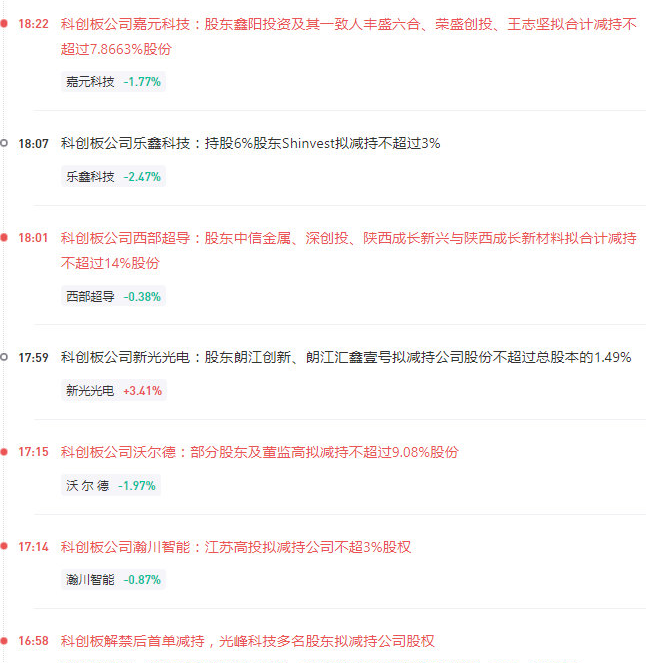Select the hollow timeline dot at 17:59
The width and height of the screenshot is (646, 663).
pyautogui.click(x=4, y=357)
